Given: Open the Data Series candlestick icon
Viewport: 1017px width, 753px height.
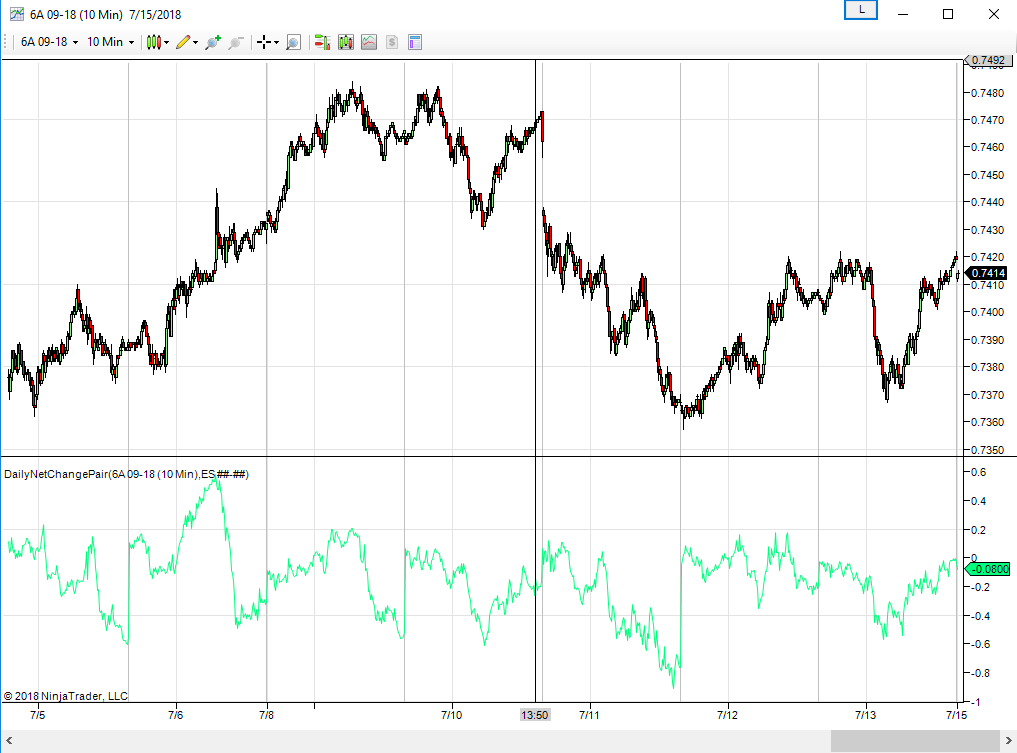Looking at the screenshot, I should pos(346,42).
